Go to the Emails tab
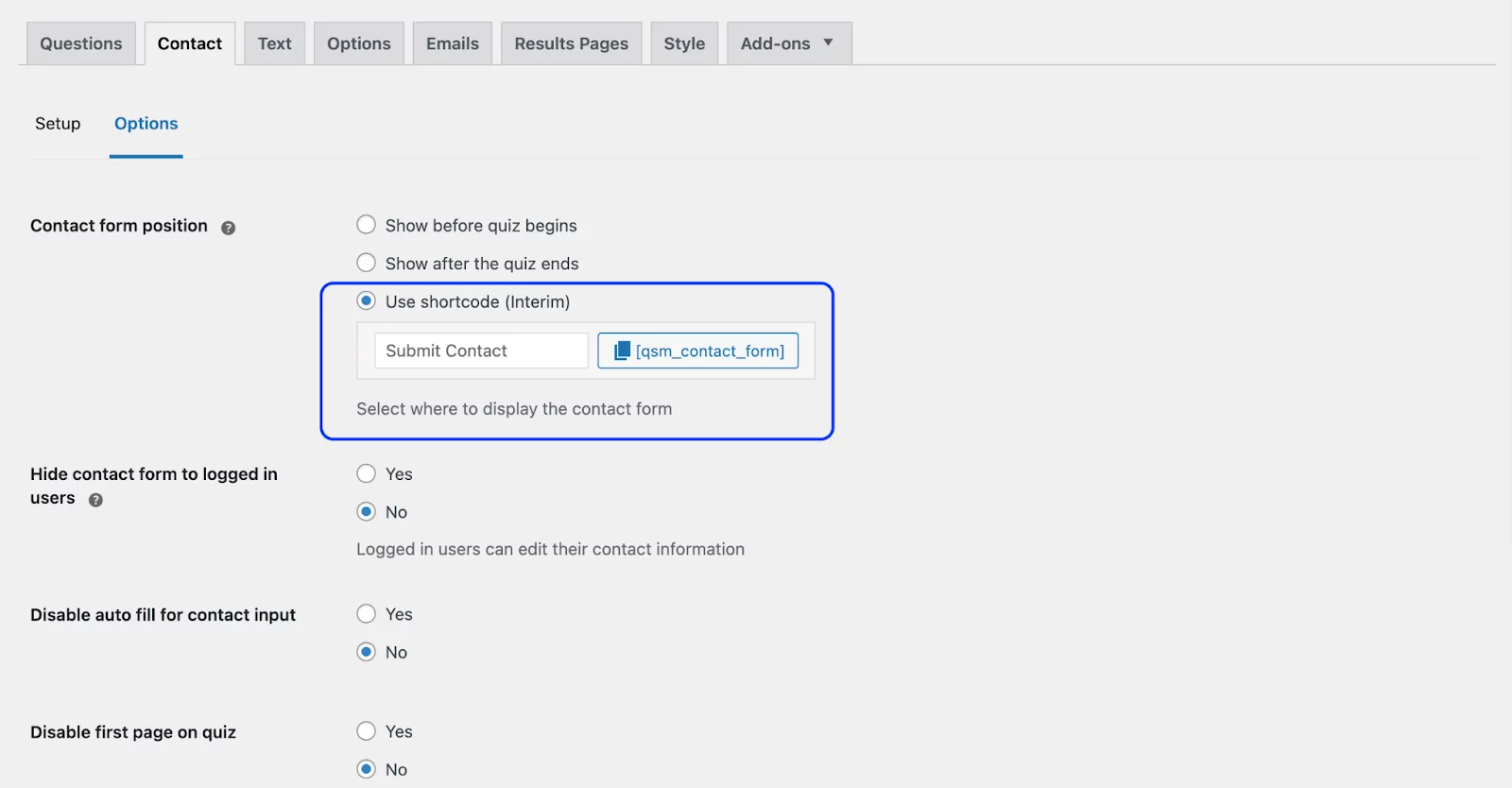1512x788 pixels. click(453, 43)
